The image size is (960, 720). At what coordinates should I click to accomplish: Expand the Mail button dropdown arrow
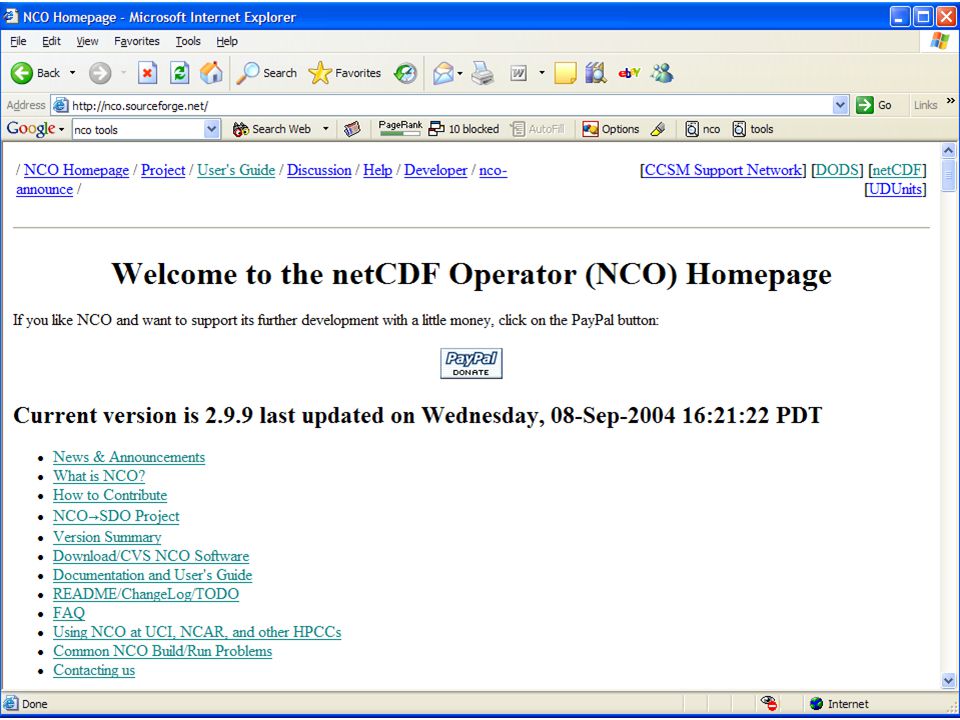pyautogui.click(x=460, y=74)
